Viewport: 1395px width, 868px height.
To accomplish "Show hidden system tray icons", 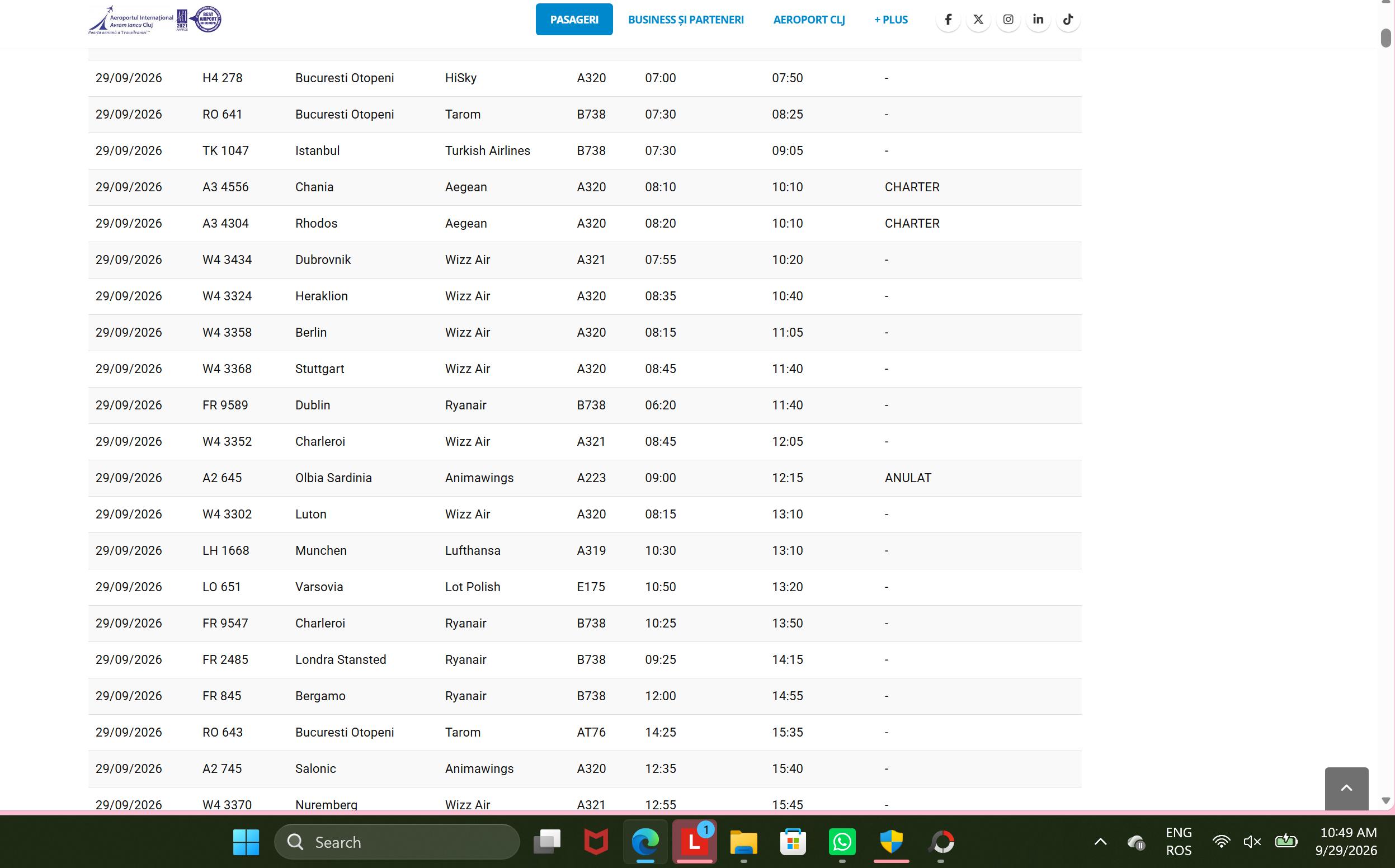I will (x=1100, y=842).
